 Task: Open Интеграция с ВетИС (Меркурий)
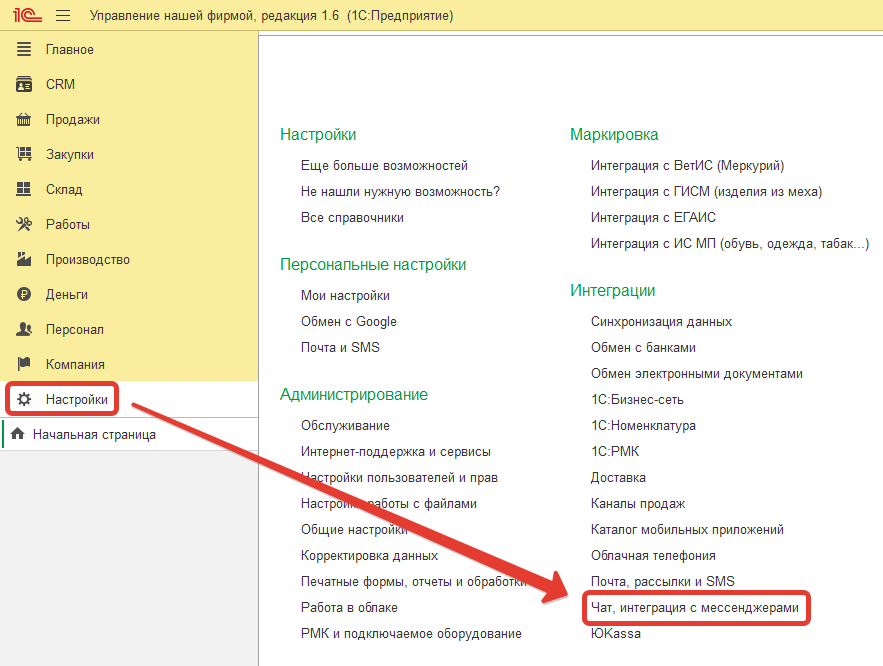click(687, 166)
